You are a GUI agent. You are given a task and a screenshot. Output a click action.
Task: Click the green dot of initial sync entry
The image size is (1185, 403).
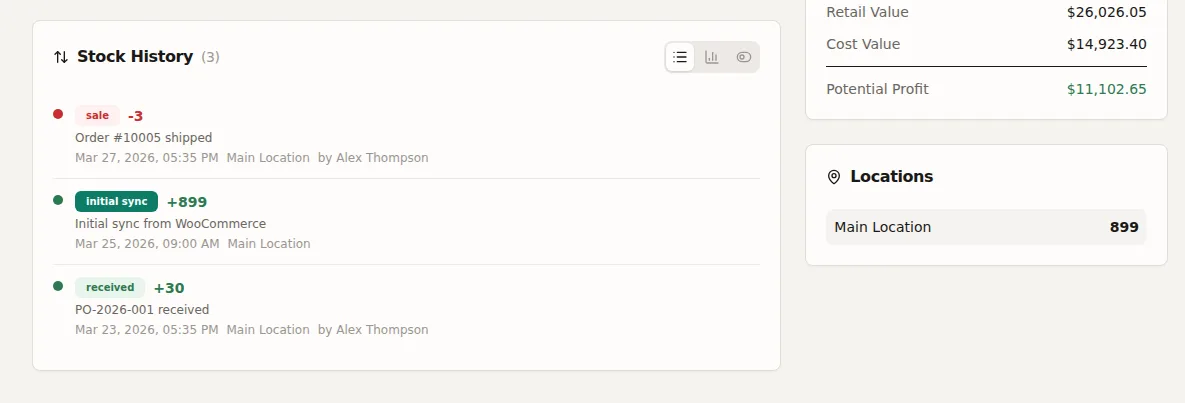57,200
